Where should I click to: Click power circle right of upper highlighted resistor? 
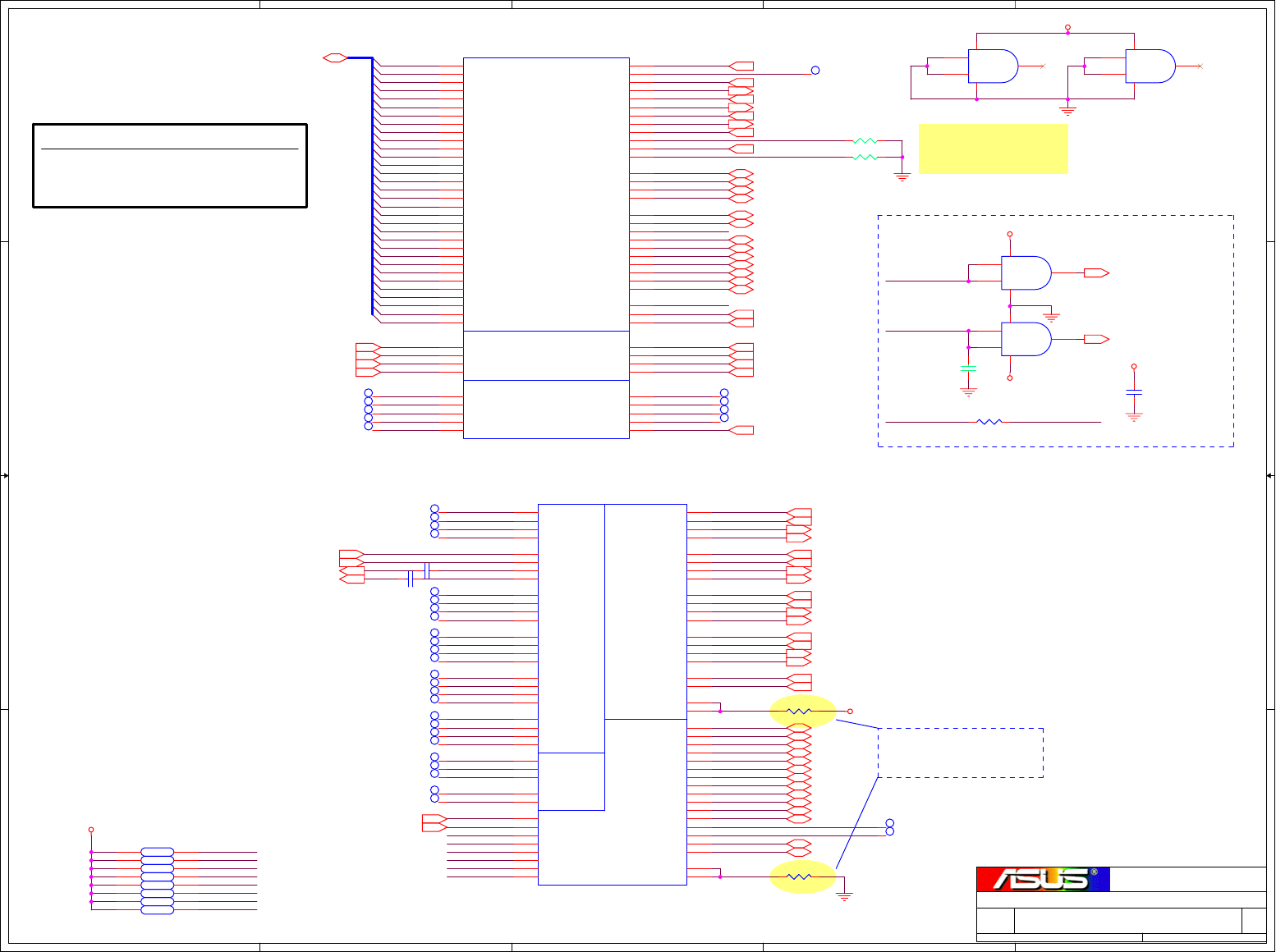(x=850, y=712)
